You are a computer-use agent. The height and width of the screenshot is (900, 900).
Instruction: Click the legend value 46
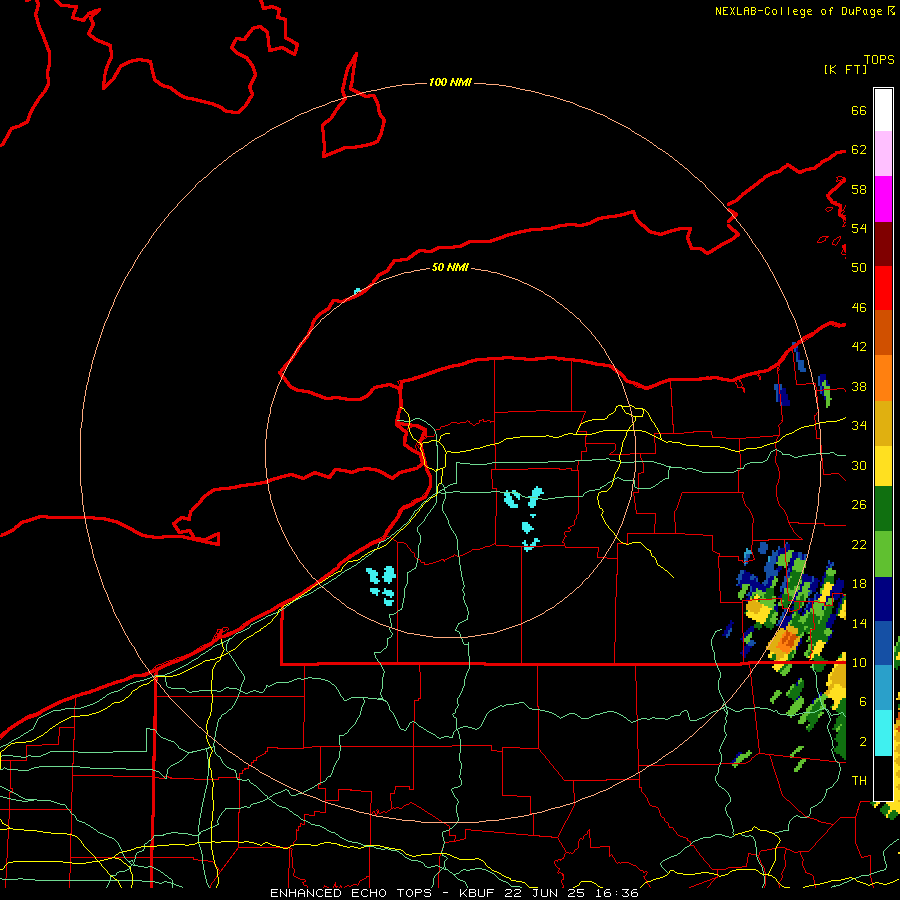(x=859, y=308)
